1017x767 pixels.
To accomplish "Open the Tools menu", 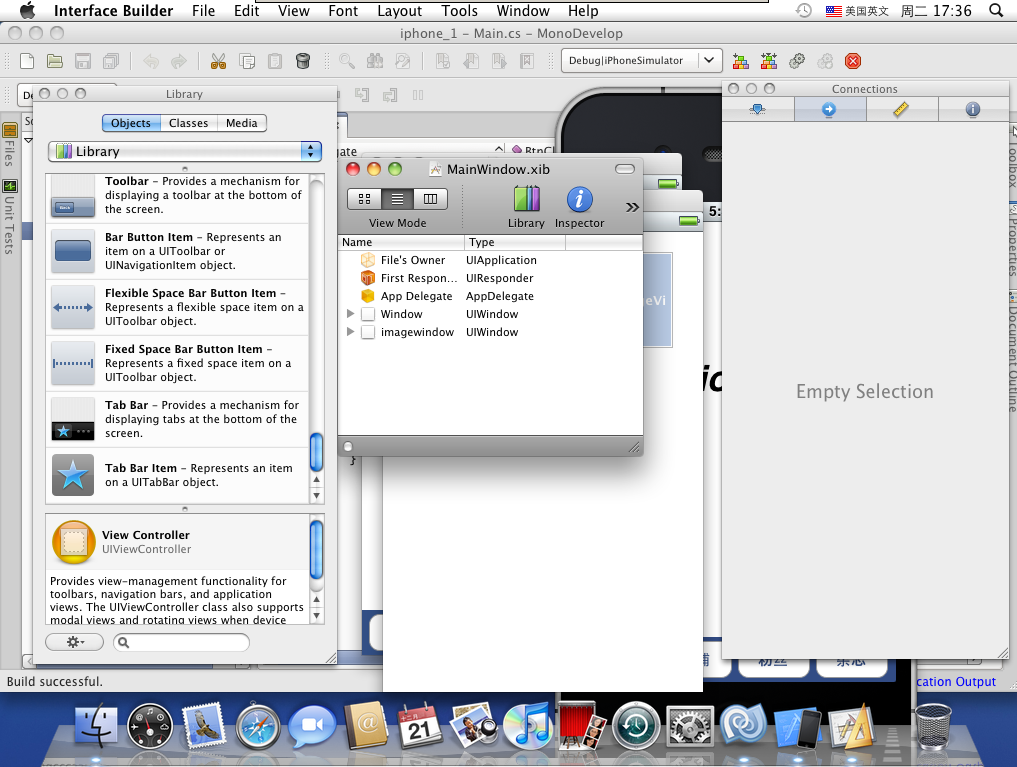I will pyautogui.click(x=459, y=10).
